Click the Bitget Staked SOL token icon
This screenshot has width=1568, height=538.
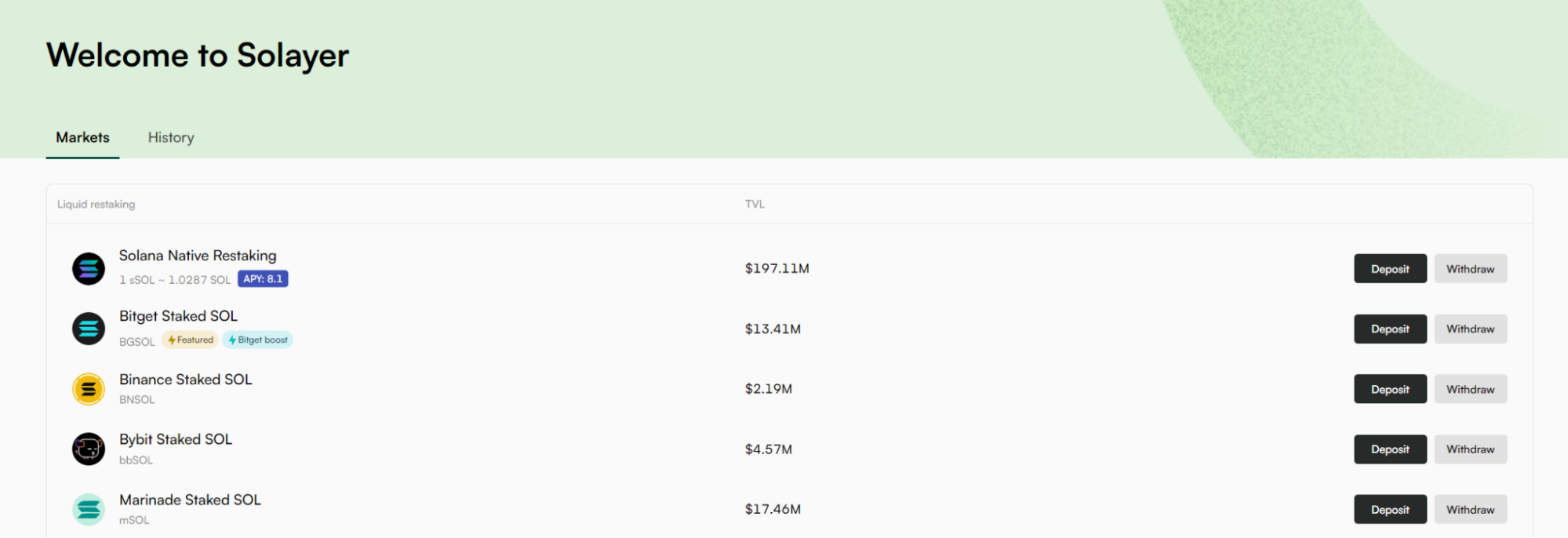pyautogui.click(x=89, y=329)
